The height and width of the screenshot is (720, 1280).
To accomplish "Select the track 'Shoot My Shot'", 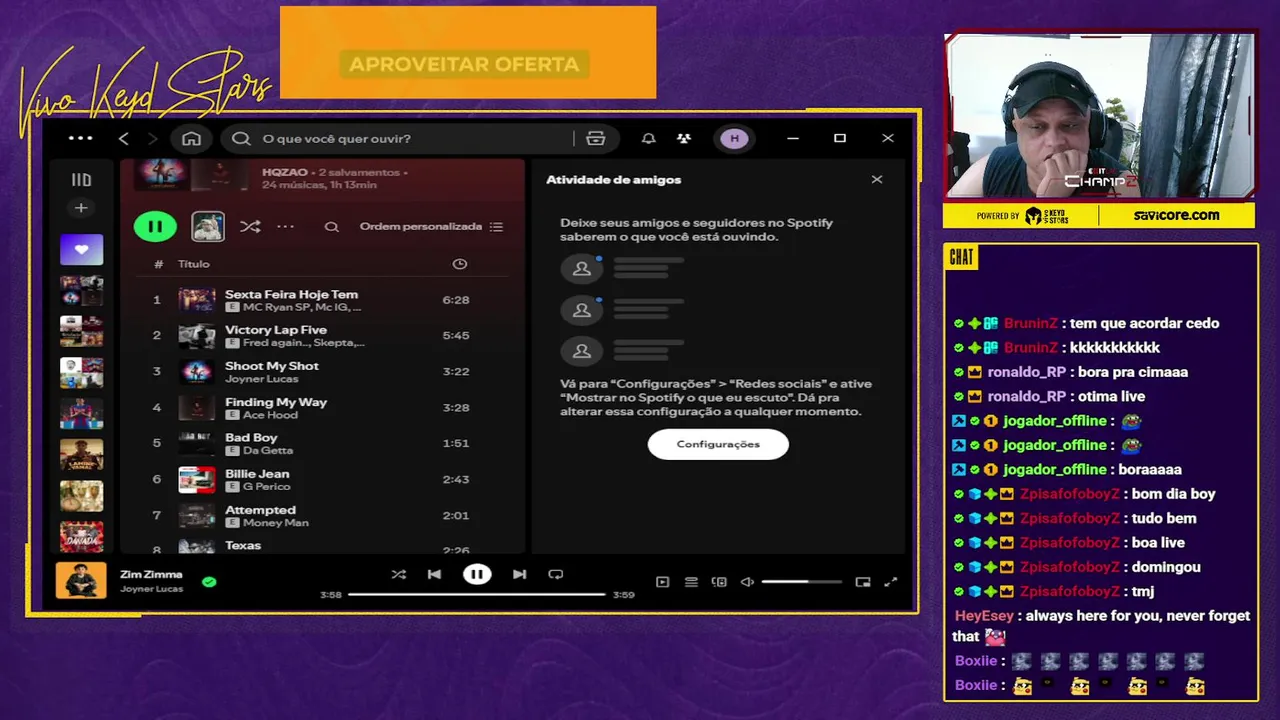I will click(272, 366).
